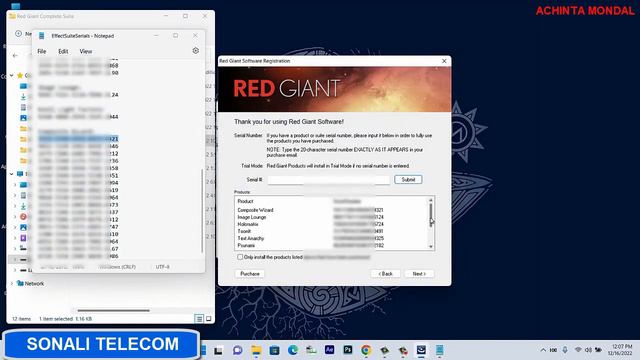The width and height of the screenshot is (640, 360).
Task: Open volume speaker tray icon
Action: pos(588,350)
